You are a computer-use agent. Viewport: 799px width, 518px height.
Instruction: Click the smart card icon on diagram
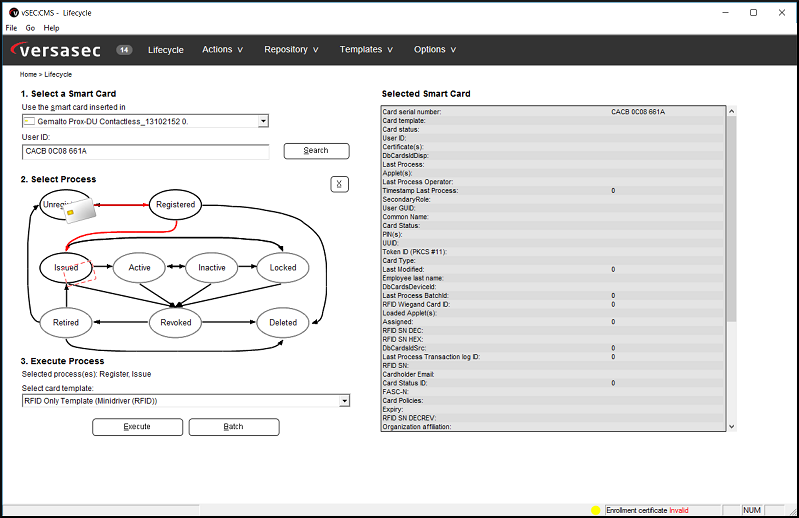coord(77,211)
